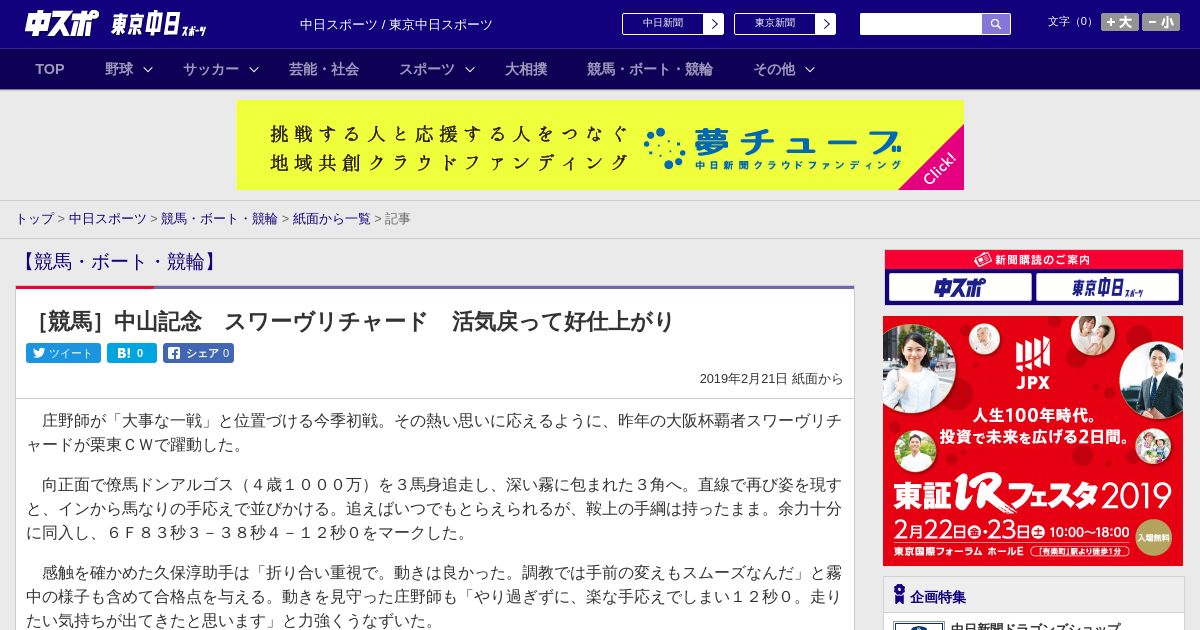Open the 中日新聞 arrow button
Image resolution: width=1200 pixels, height=630 pixels.
pos(713,24)
